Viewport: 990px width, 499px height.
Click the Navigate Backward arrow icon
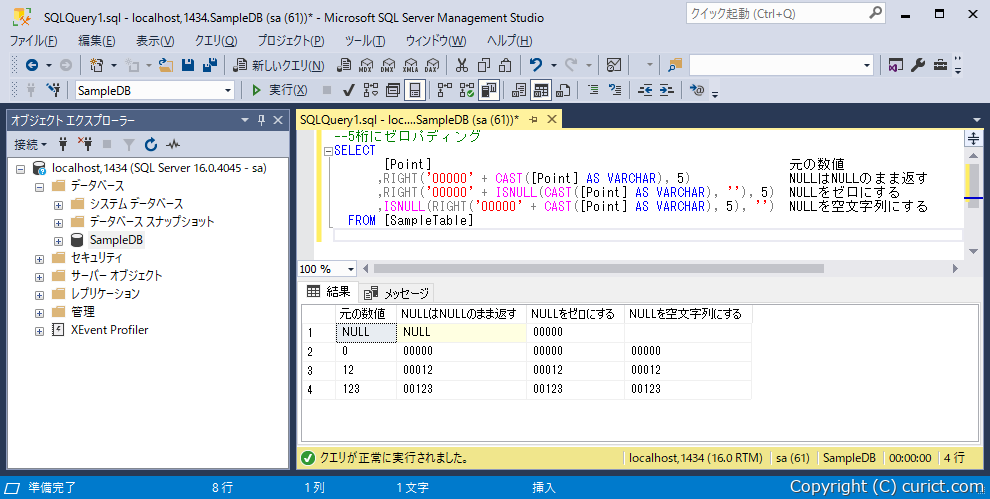point(32,65)
